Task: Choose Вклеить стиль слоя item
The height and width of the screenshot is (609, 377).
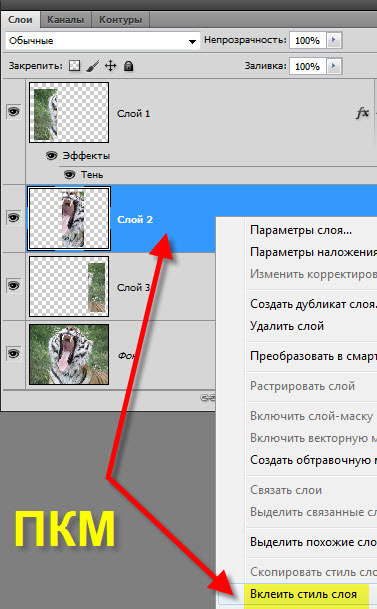Action: [303, 594]
